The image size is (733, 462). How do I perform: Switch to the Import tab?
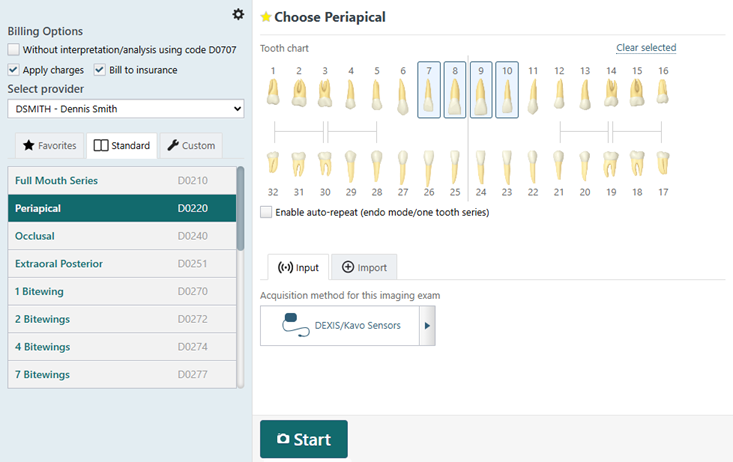pos(364,267)
